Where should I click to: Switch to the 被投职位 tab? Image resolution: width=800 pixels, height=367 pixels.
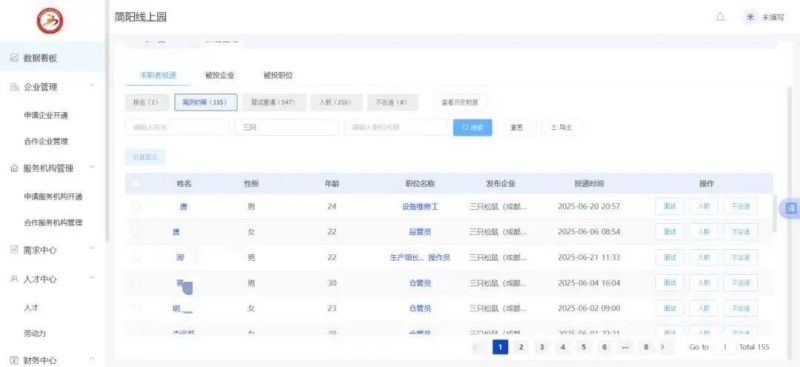(x=278, y=75)
